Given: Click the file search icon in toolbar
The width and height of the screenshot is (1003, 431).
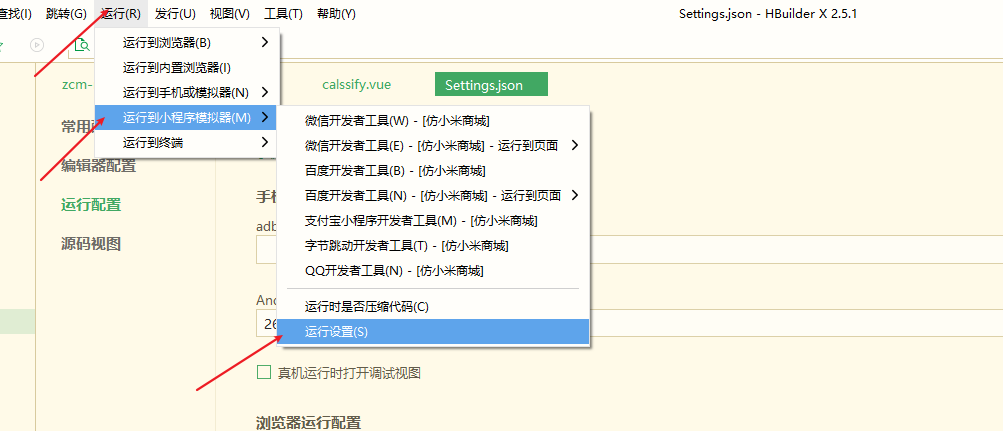Looking at the screenshot, I should (83, 45).
